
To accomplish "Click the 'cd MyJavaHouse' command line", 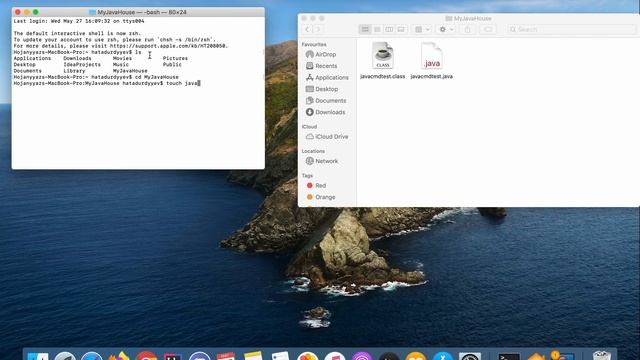I will click(x=96, y=77).
